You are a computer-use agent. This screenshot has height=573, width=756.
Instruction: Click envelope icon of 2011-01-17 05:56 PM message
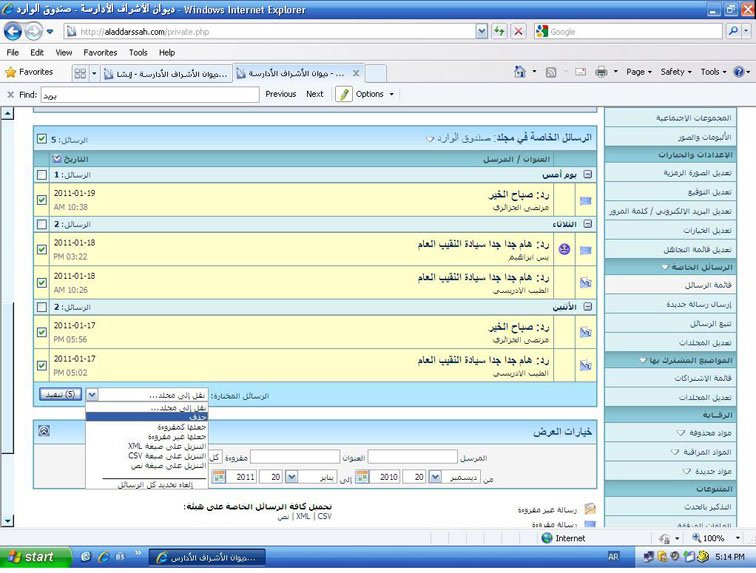click(x=585, y=332)
